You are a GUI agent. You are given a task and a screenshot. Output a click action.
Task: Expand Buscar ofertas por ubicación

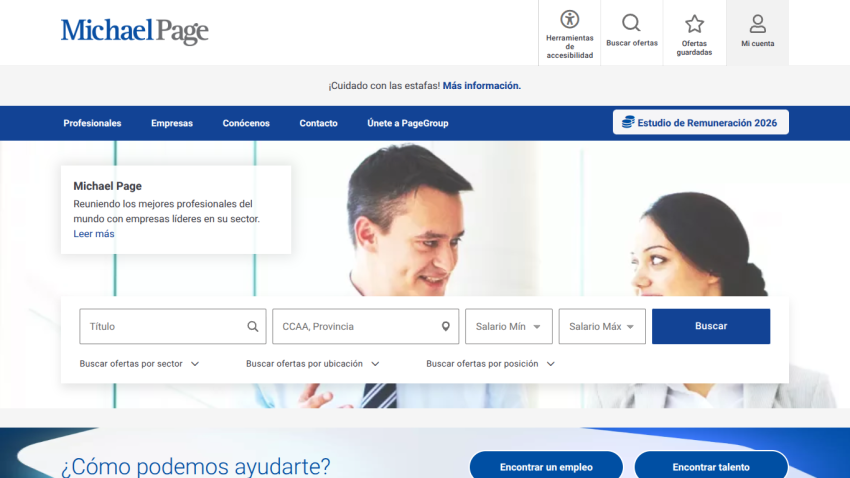point(312,364)
